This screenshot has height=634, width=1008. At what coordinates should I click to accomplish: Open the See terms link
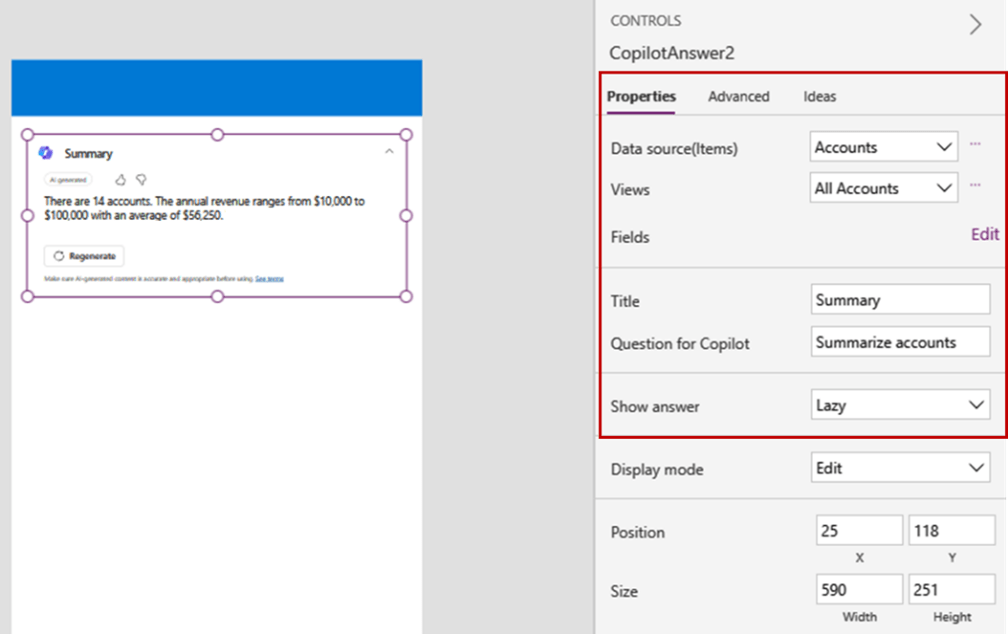pos(268,279)
